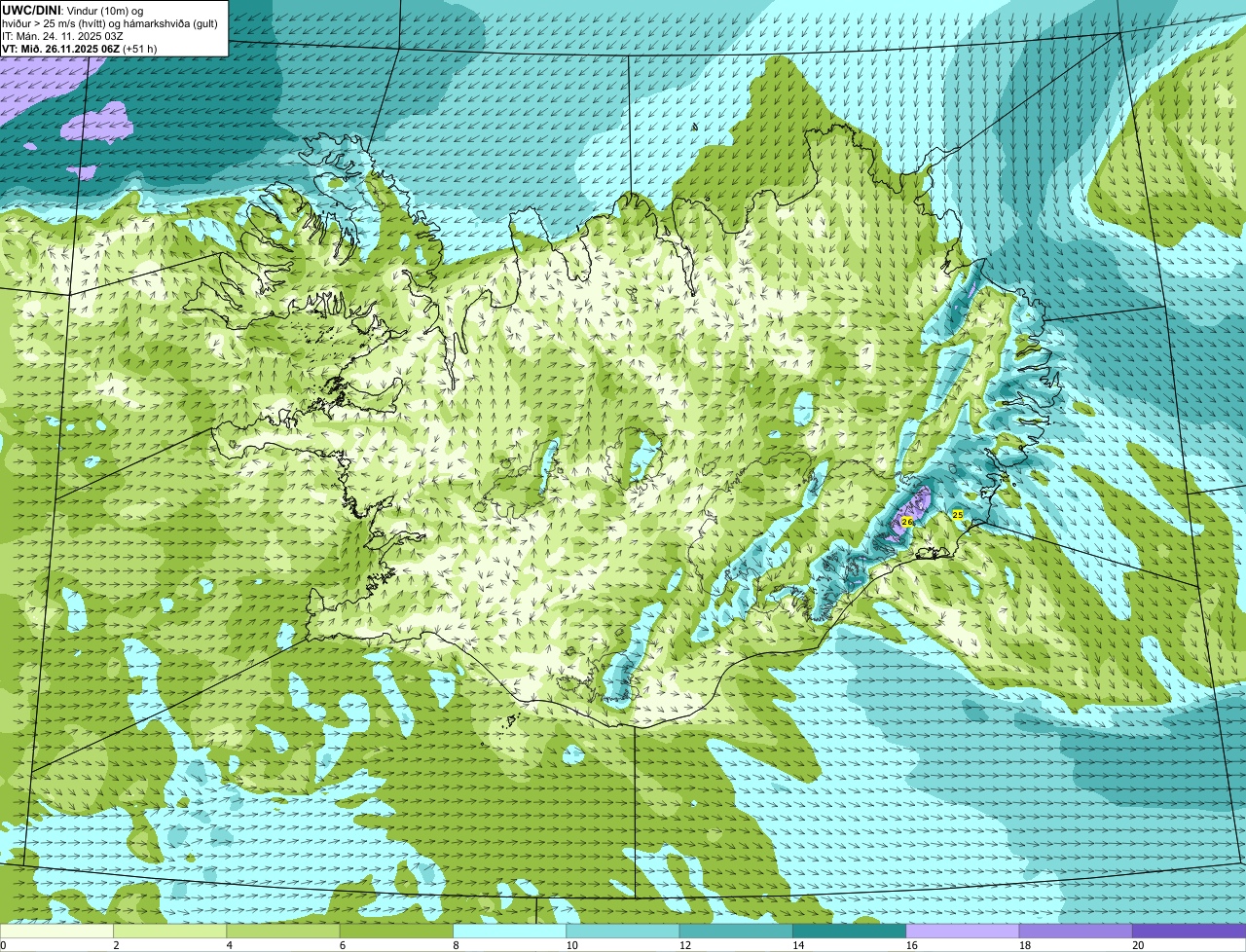Image resolution: width=1246 pixels, height=952 pixels.
Task: Click the scale label "6"
Action: click(343, 945)
